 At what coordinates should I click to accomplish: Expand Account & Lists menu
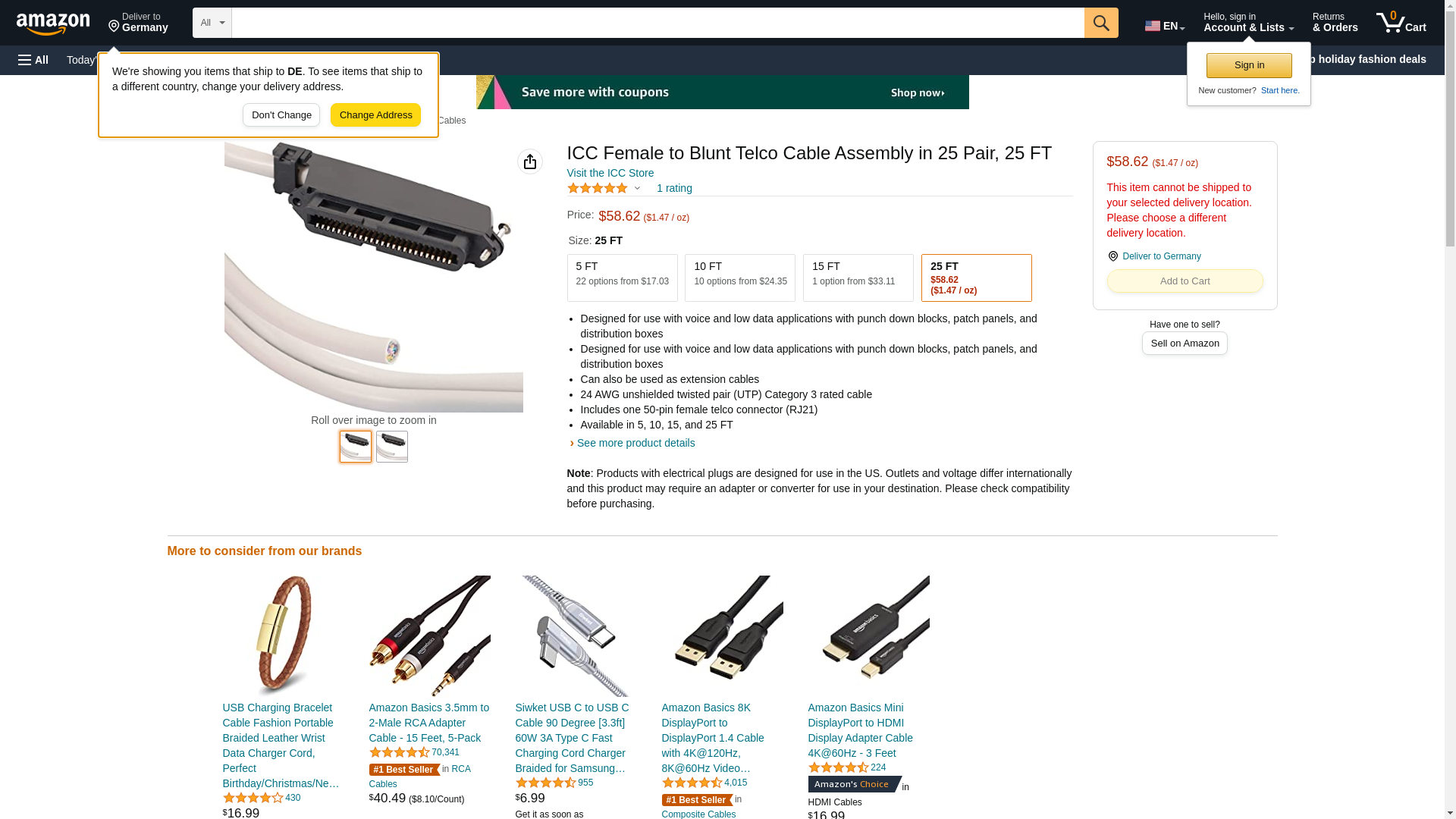[x=1248, y=23]
